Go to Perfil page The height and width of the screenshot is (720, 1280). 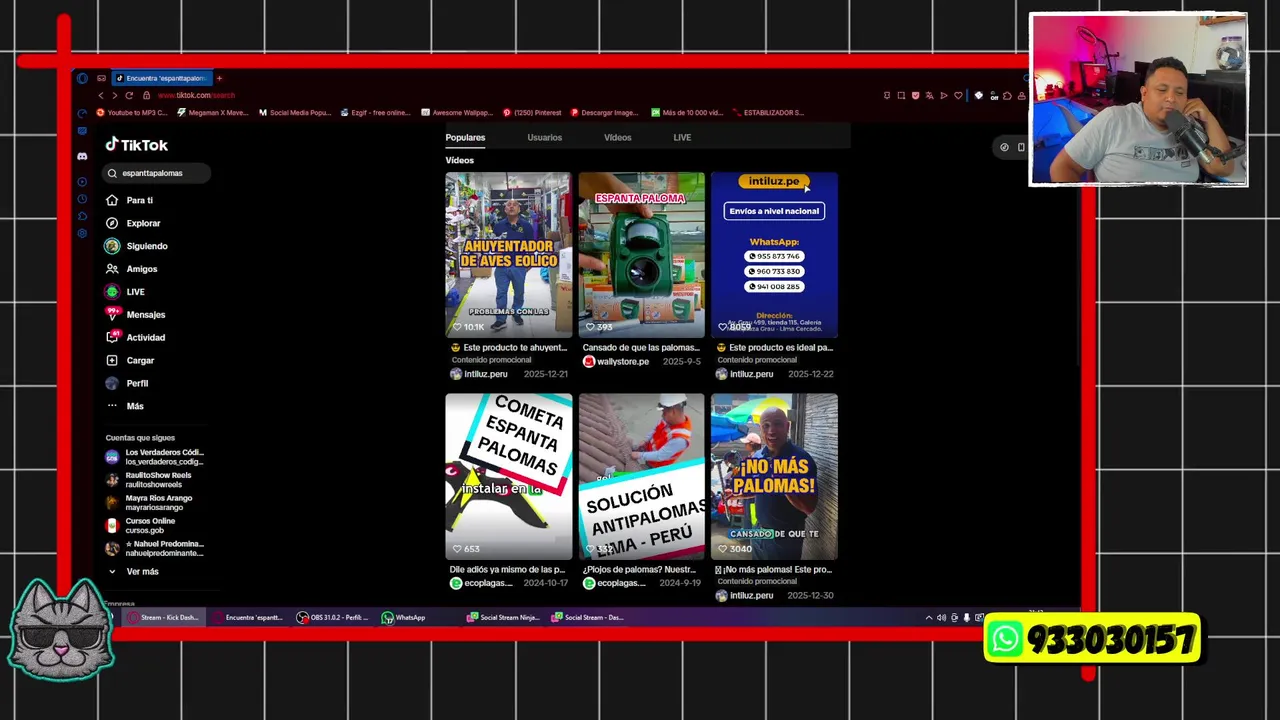coord(127,383)
